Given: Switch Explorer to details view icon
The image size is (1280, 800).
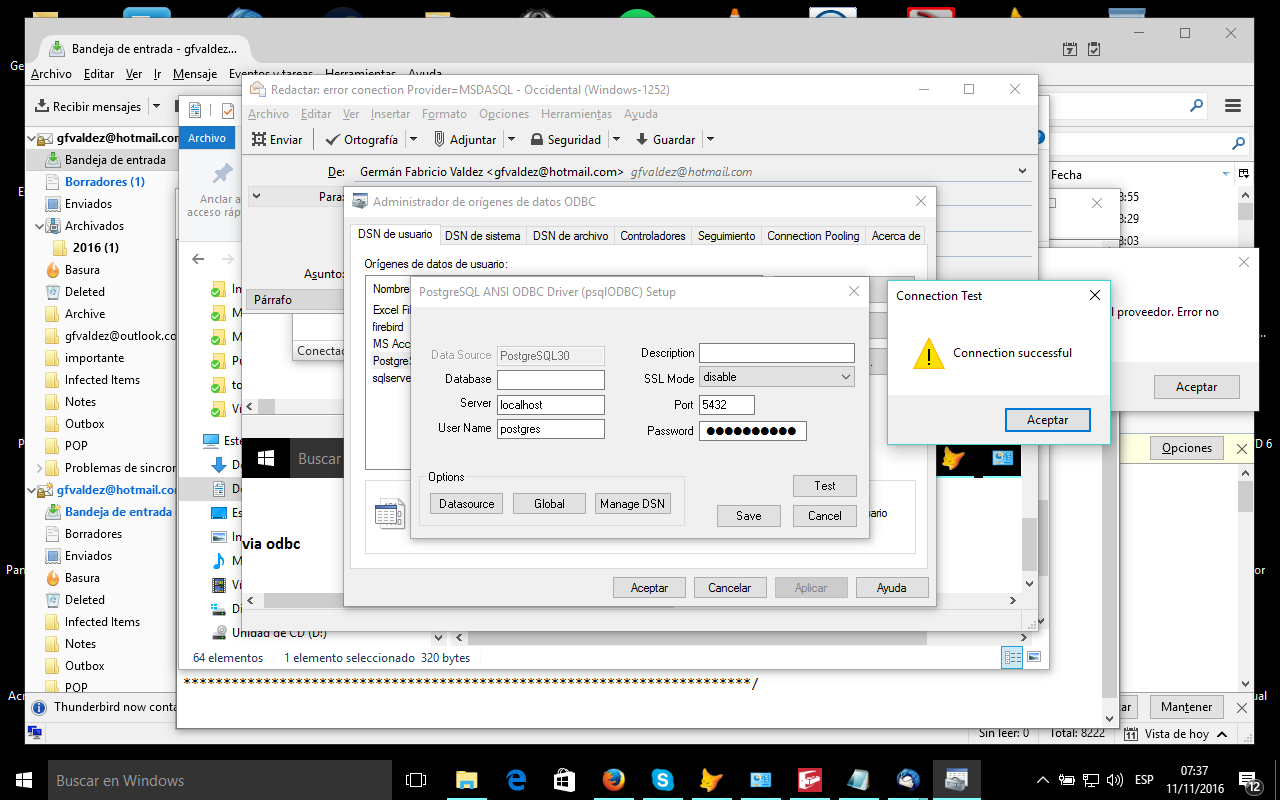Looking at the screenshot, I should tap(1012, 657).
